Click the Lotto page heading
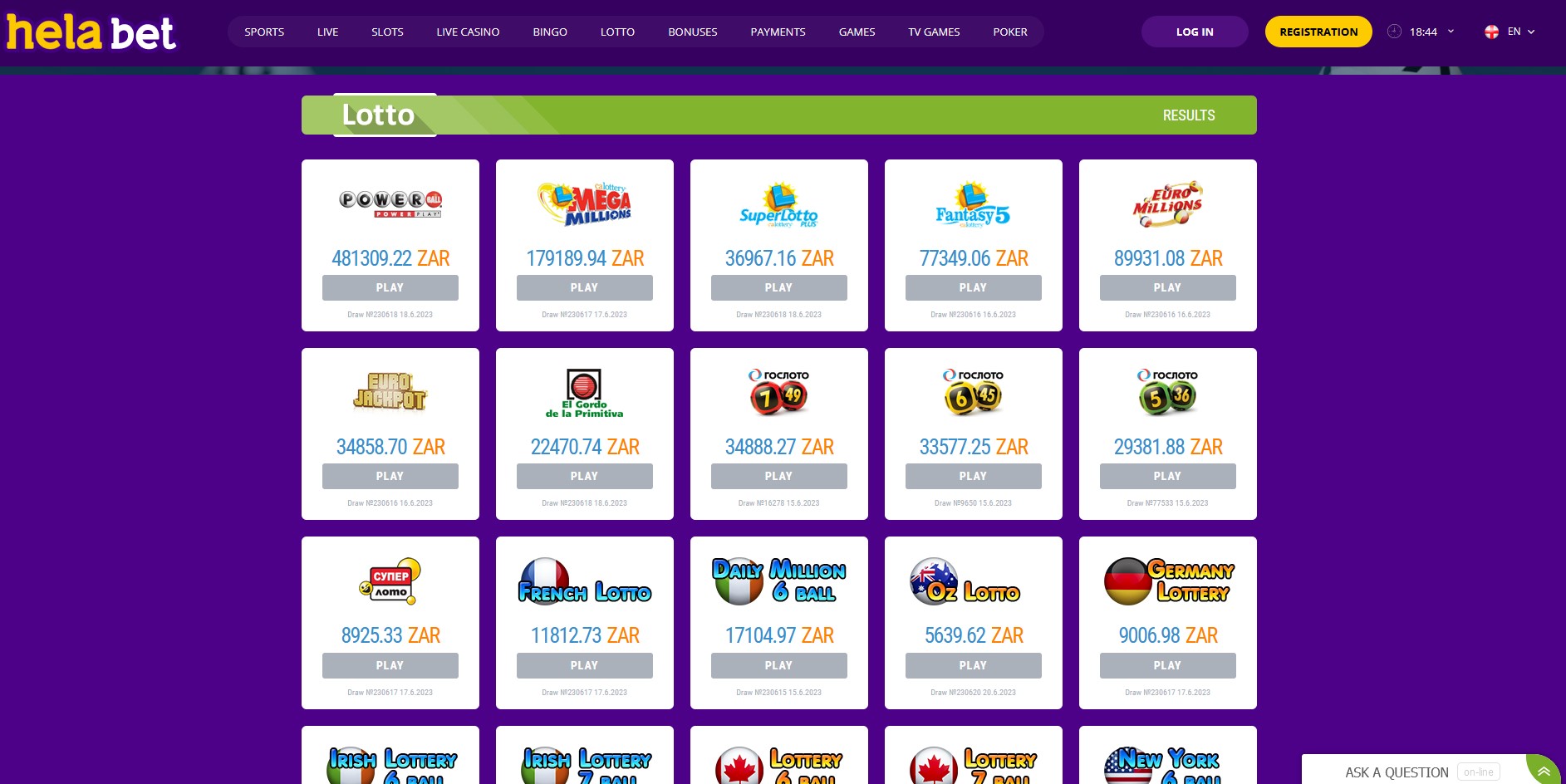The width and height of the screenshot is (1566, 784). [x=378, y=115]
